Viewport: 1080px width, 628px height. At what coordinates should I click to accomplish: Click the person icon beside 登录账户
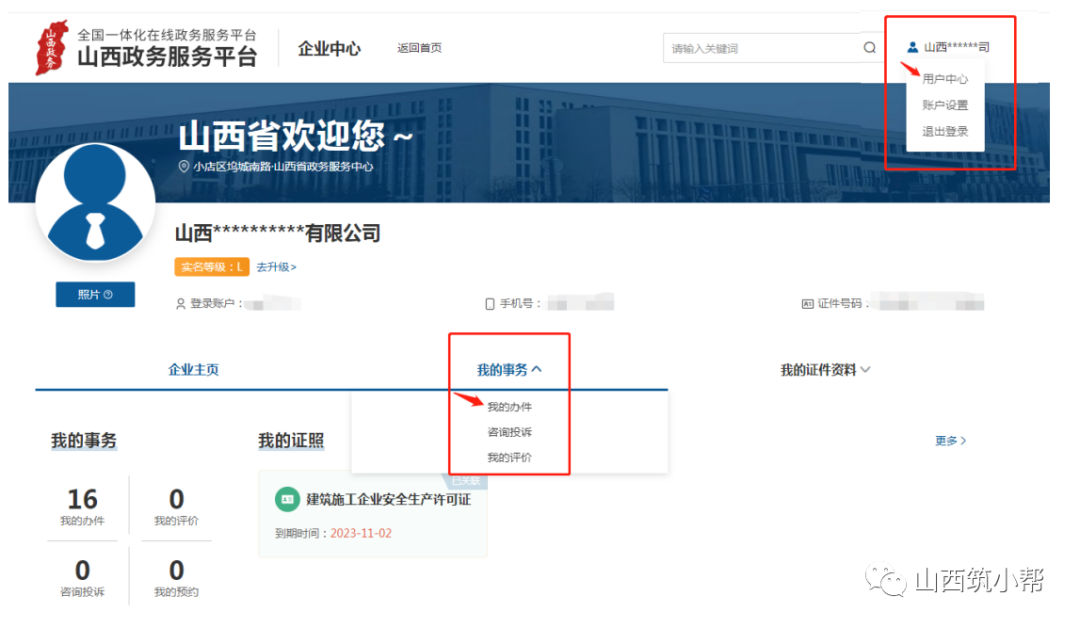point(178,302)
